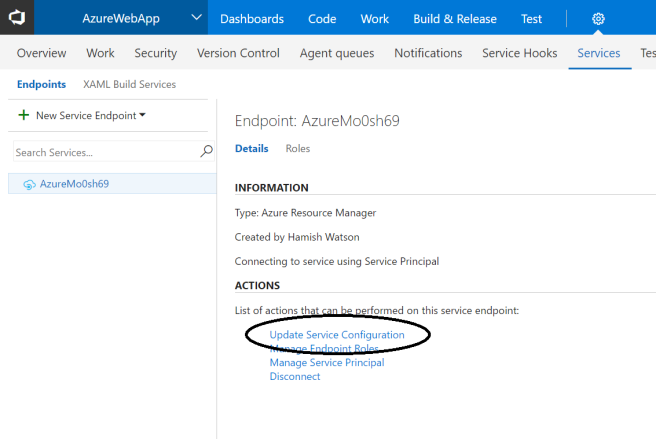Open the Code hub
The width and height of the screenshot is (656, 439).
(x=322, y=19)
